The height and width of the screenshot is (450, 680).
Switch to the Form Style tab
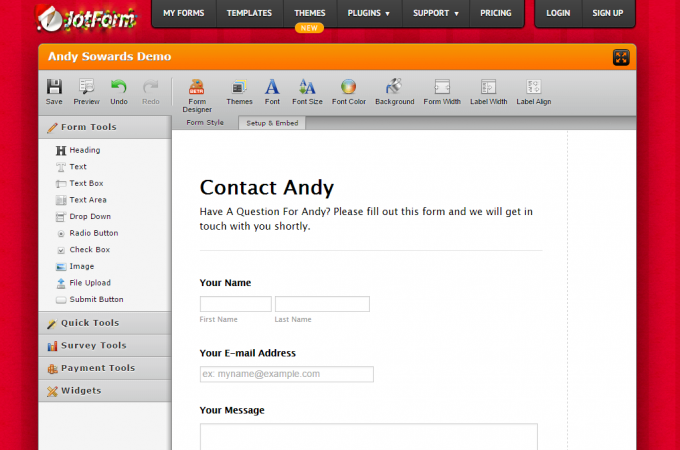205,123
